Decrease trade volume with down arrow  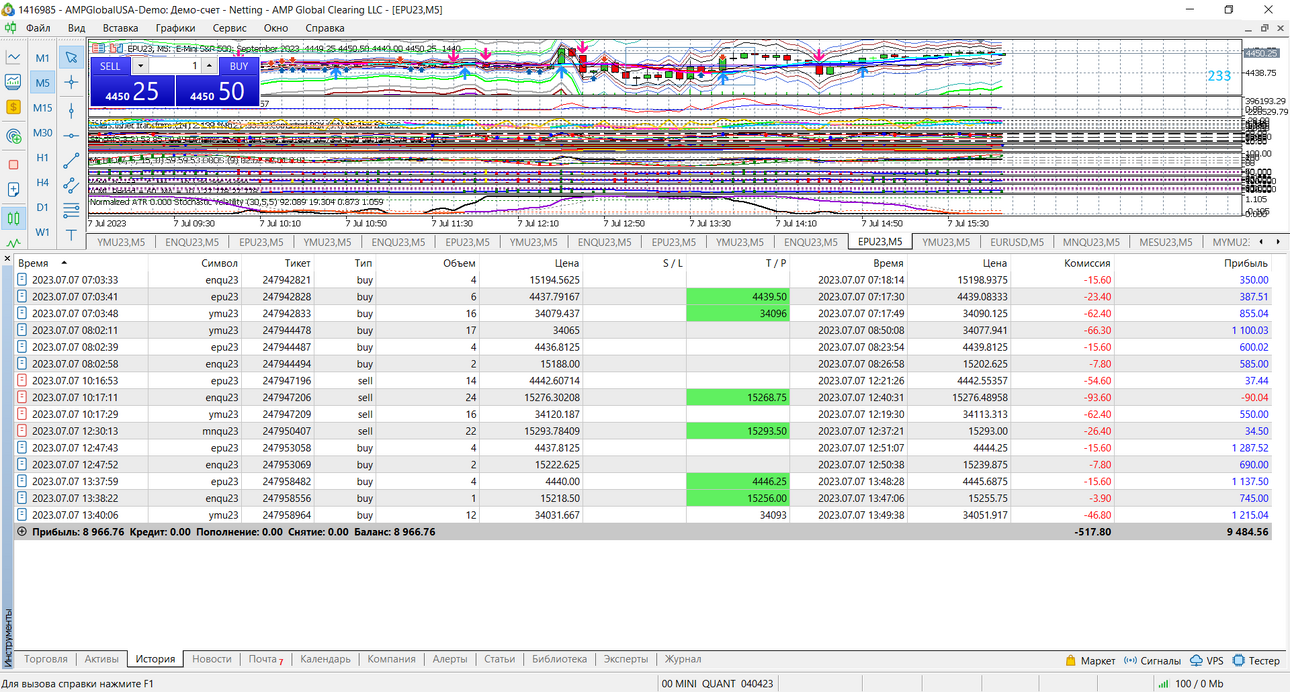140,65
